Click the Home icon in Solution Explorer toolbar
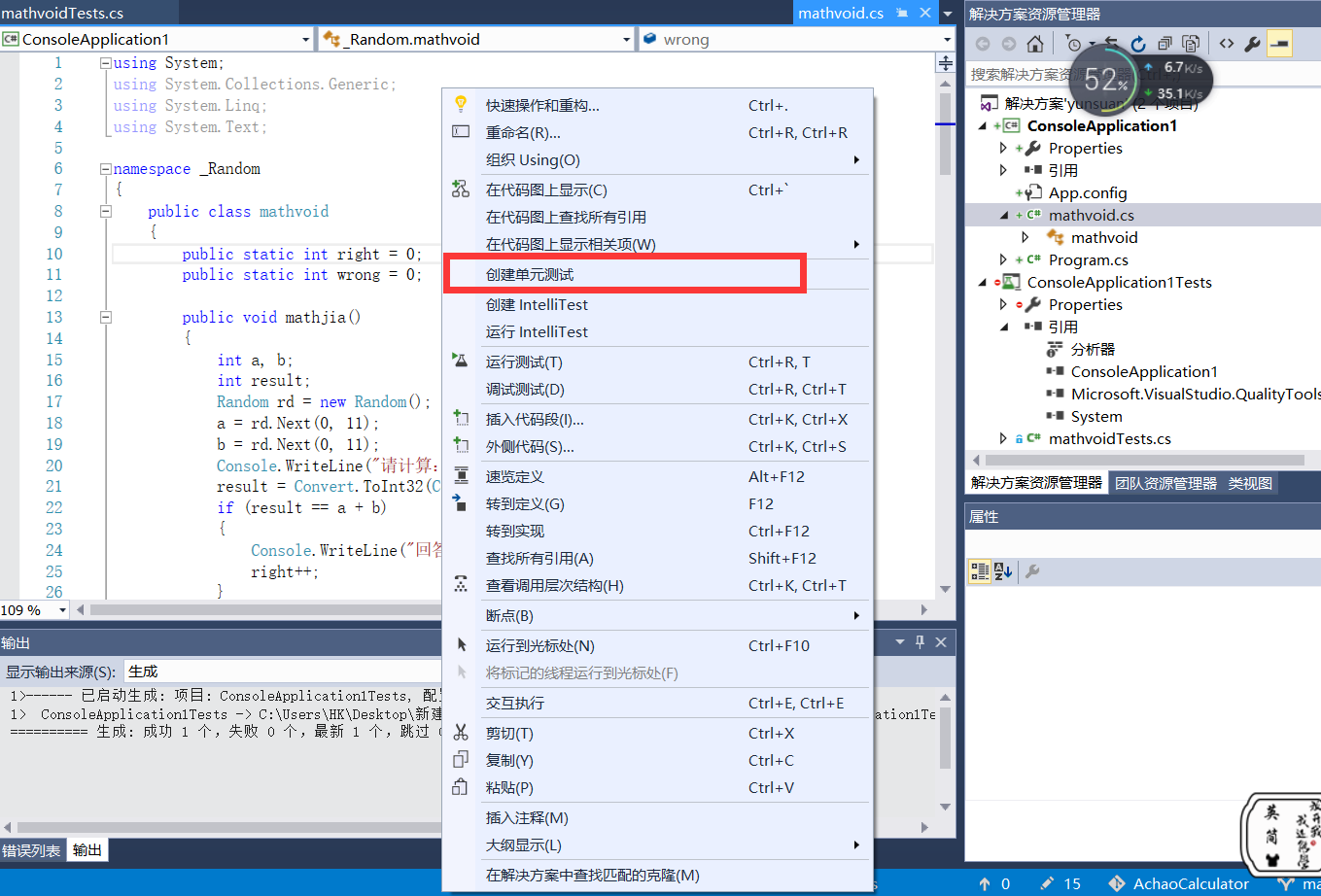The height and width of the screenshot is (896, 1321). click(1035, 44)
